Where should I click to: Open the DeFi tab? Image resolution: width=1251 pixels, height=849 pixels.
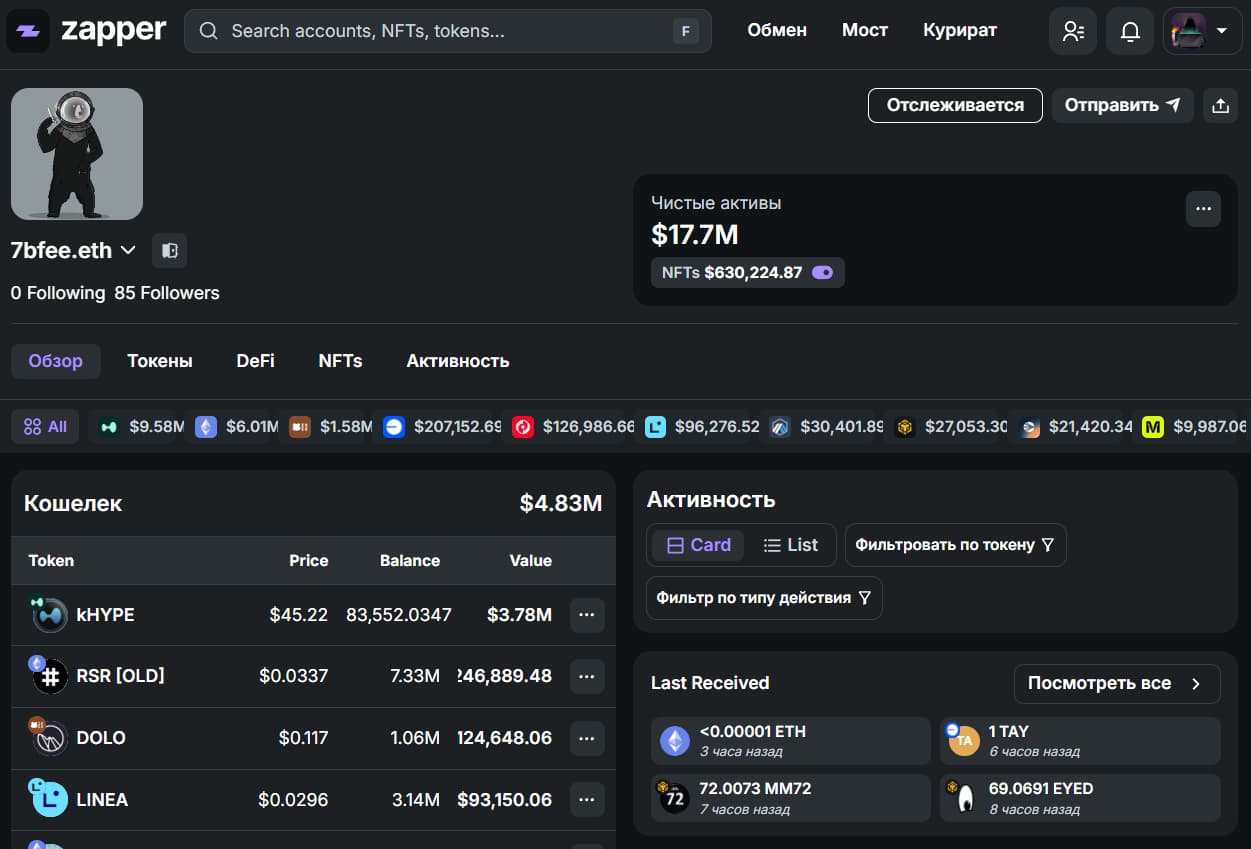(x=255, y=361)
